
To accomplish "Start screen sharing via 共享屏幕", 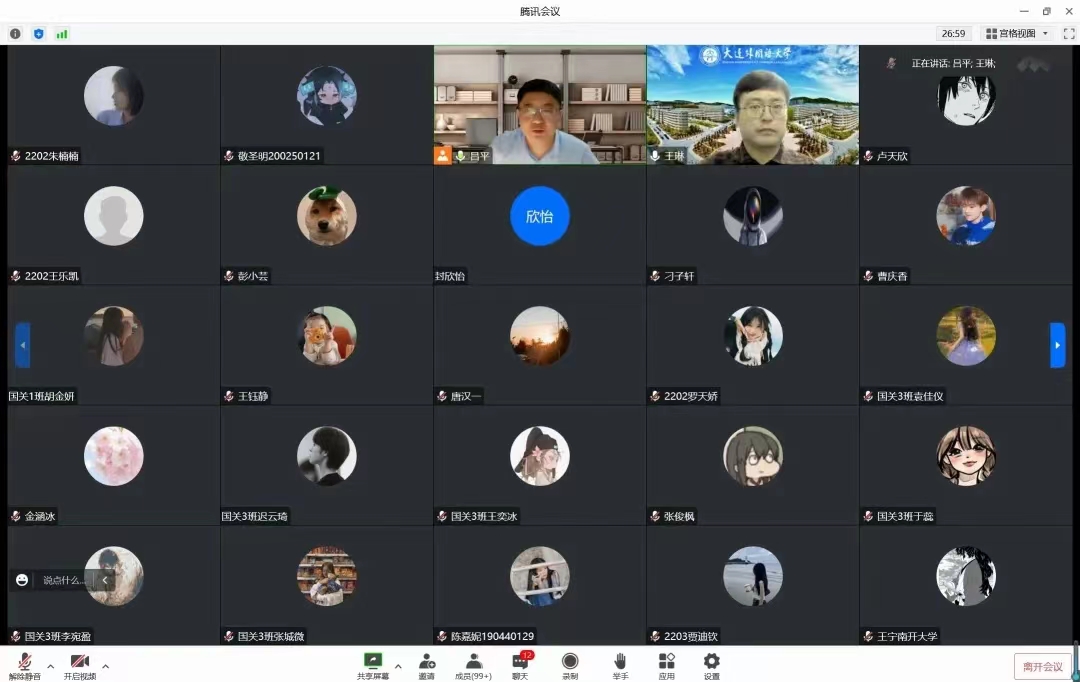I will [x=373, y=664].
